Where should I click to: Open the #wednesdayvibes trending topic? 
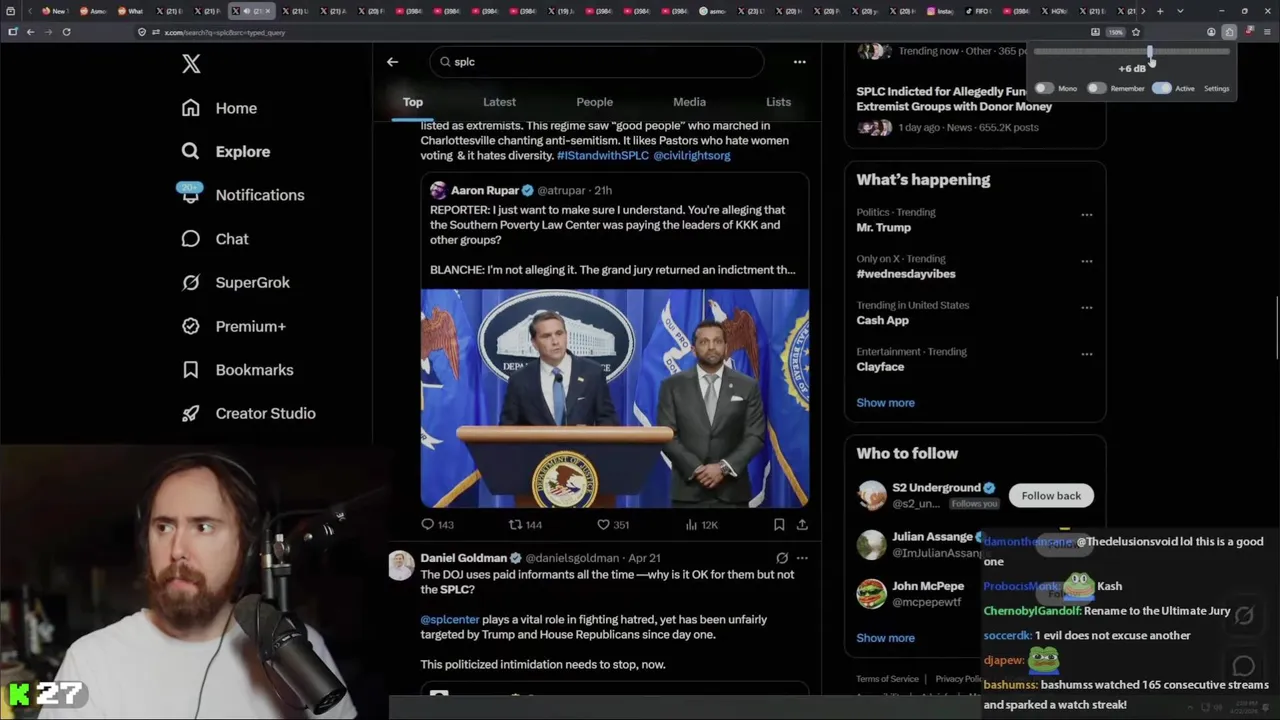point(906,274)
